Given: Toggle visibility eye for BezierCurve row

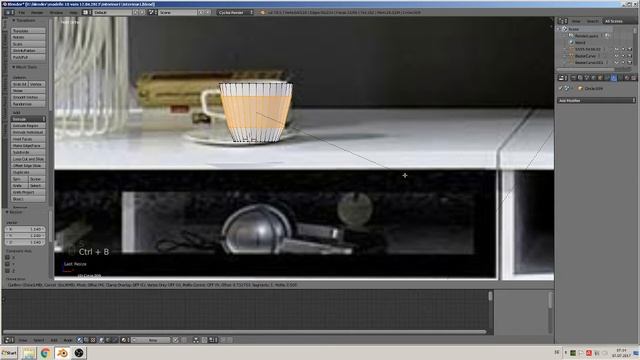Looking at the screenshot, I should (x=616, y=56).
